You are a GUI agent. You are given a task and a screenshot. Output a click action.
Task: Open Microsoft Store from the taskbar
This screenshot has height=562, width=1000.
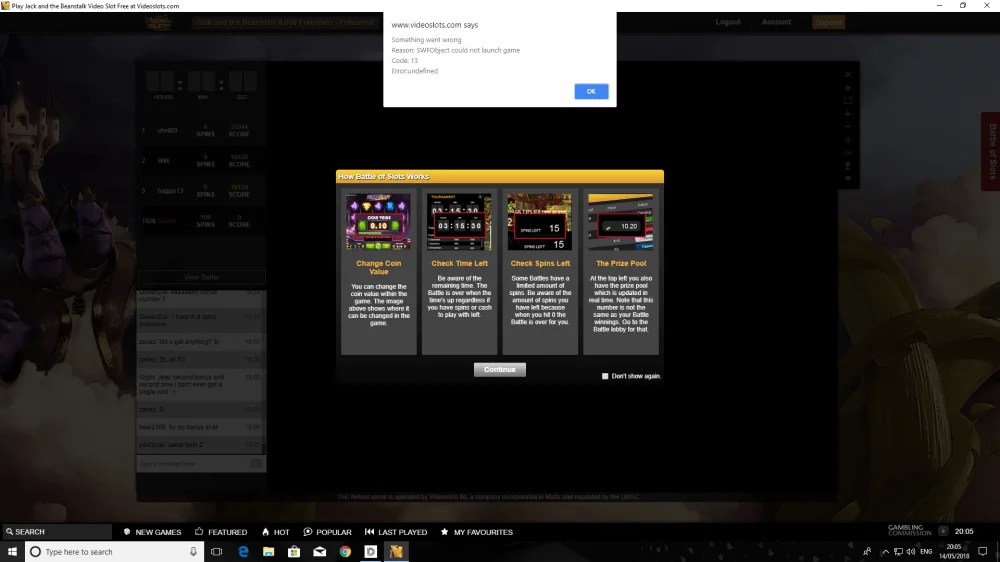(294, 551)
